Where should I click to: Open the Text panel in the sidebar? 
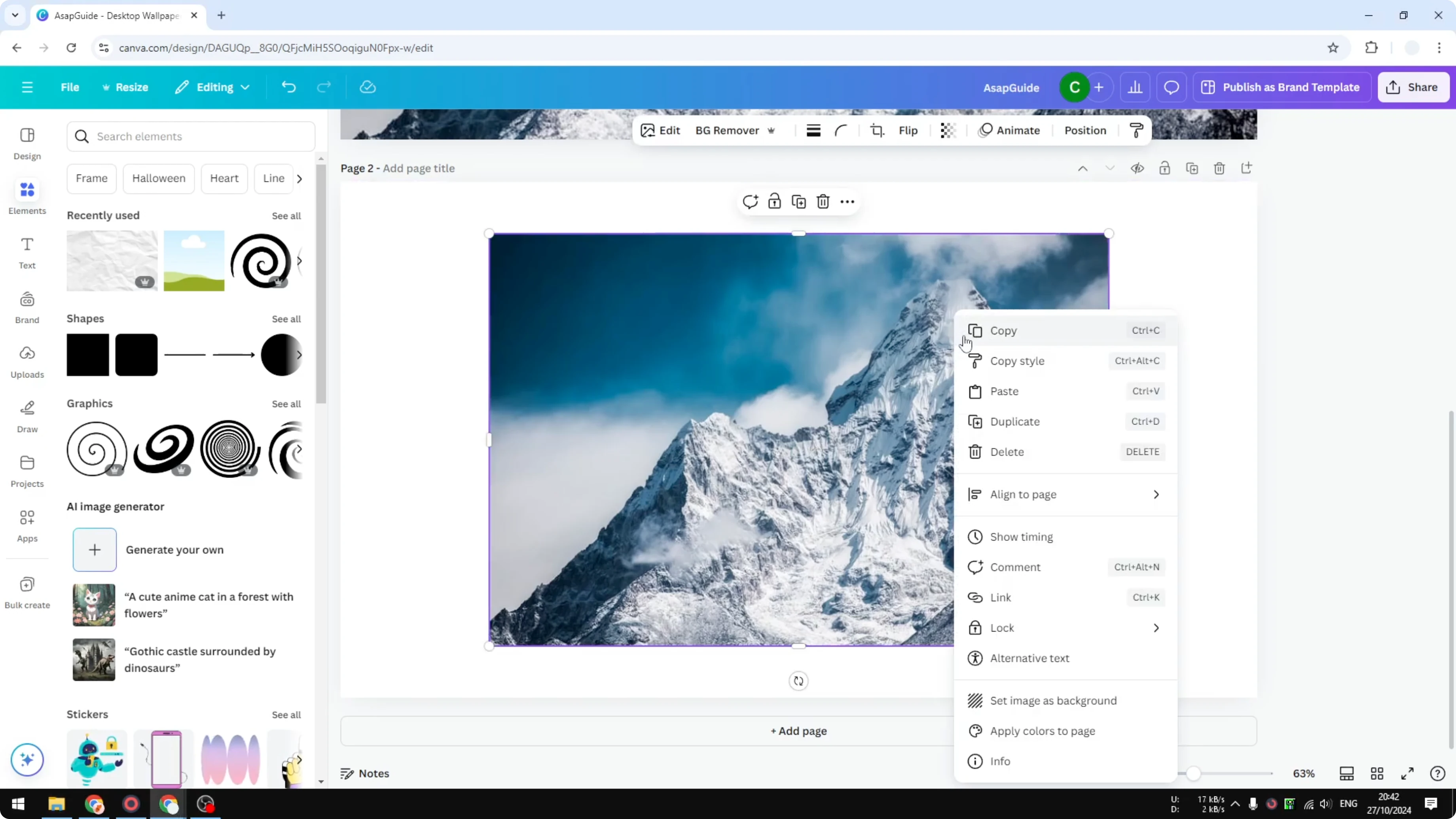coord(27,253)
